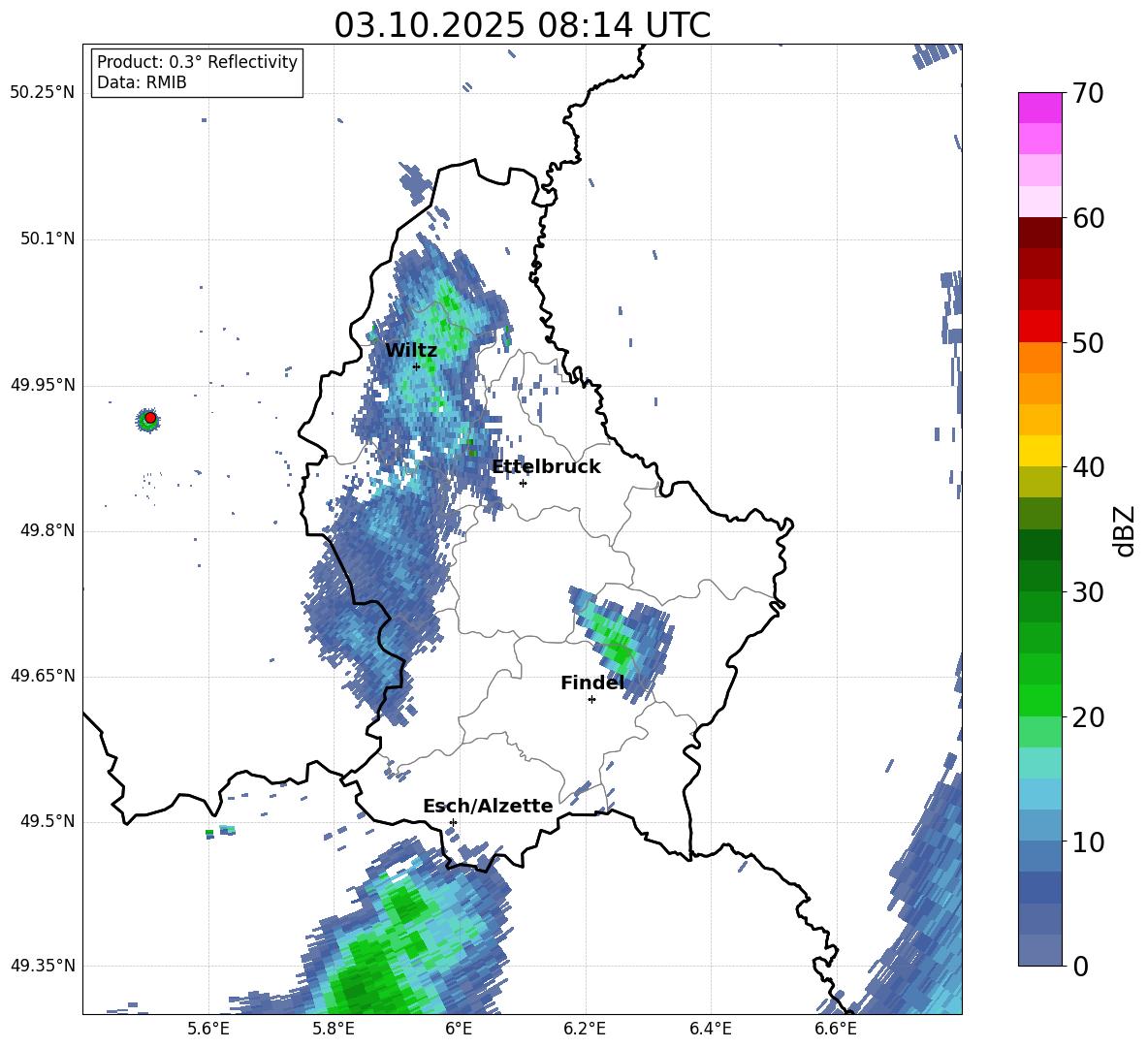Viewport: 1148px width, 1048px height.
Task: Click the 6.6°E longitude label
Action: click(x=836, y=1029)
